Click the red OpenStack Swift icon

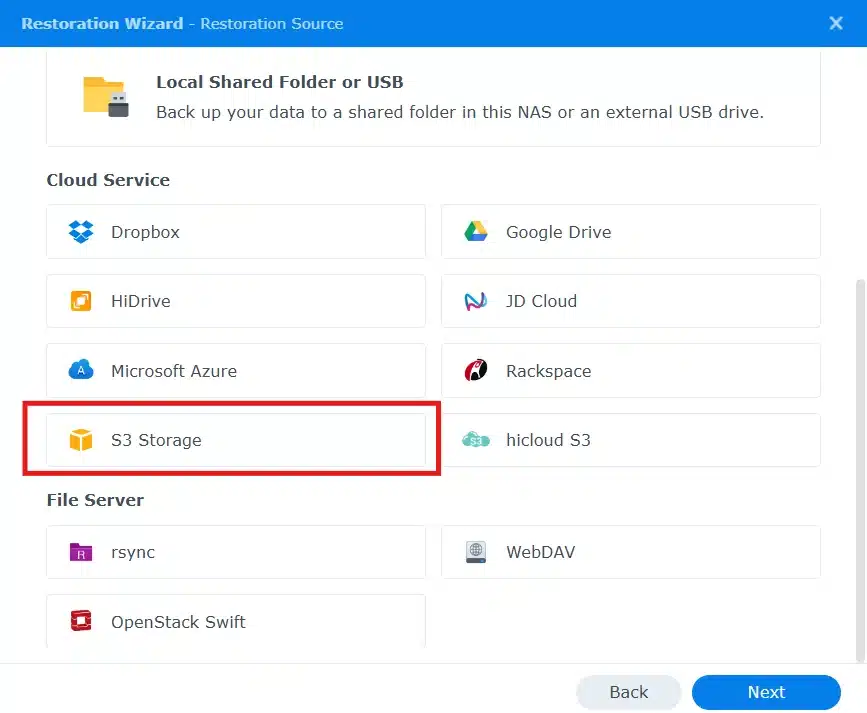pos(81,622)
